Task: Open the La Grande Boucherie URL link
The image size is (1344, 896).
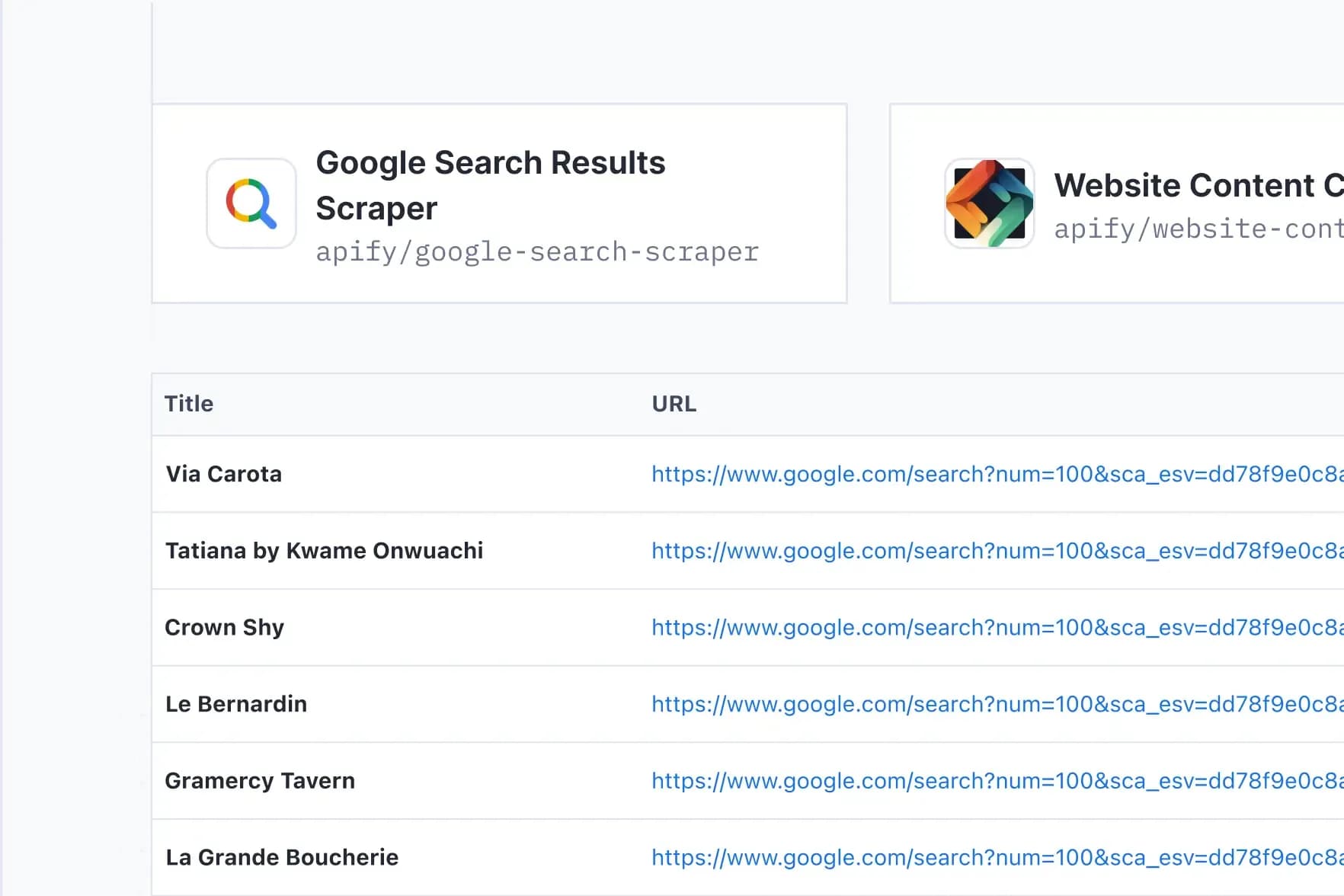Action: 997,858
